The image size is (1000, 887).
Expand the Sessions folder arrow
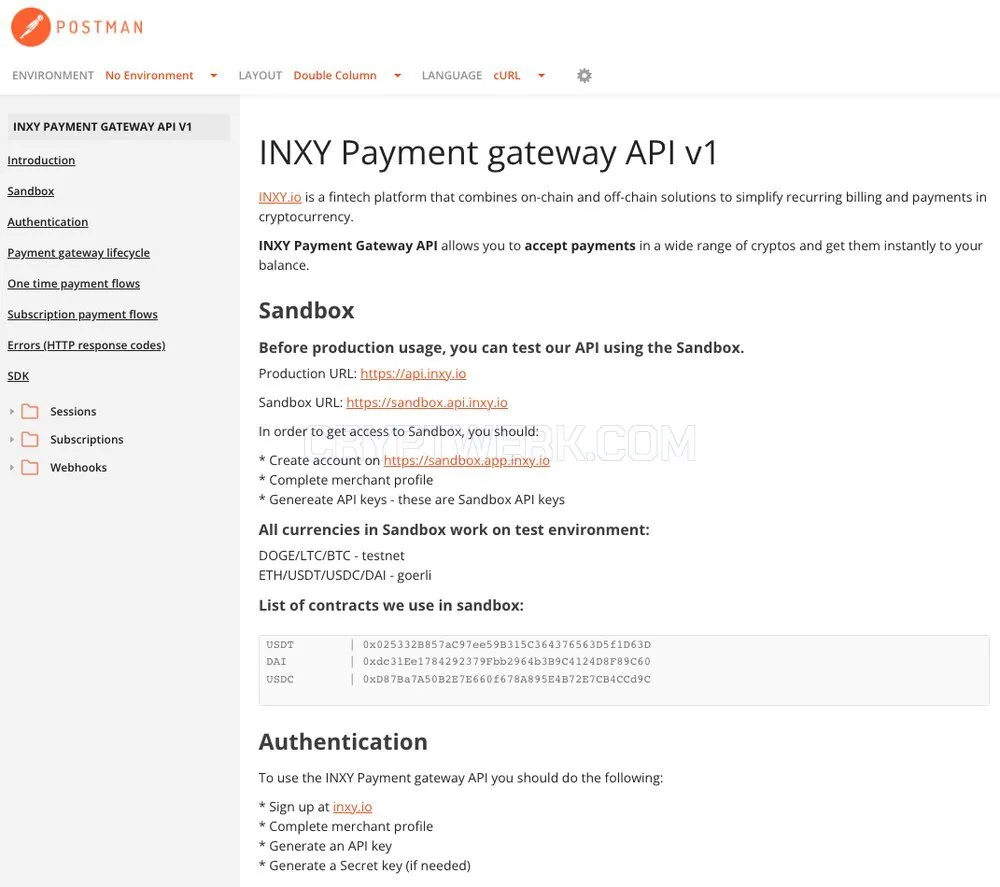tap(11, 411)
